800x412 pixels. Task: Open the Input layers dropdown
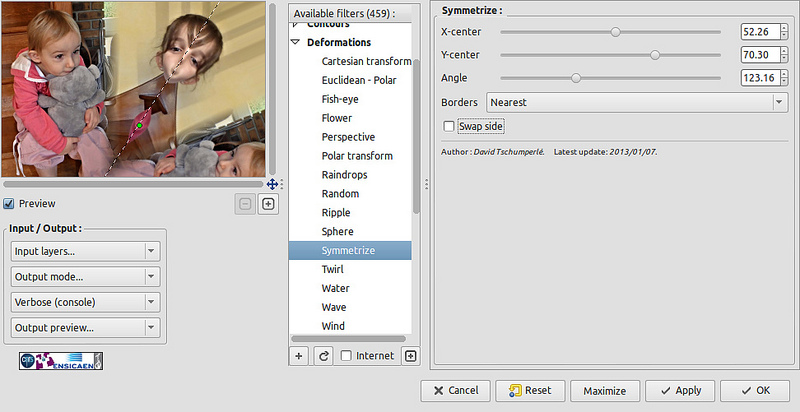(x=86, y=251)
